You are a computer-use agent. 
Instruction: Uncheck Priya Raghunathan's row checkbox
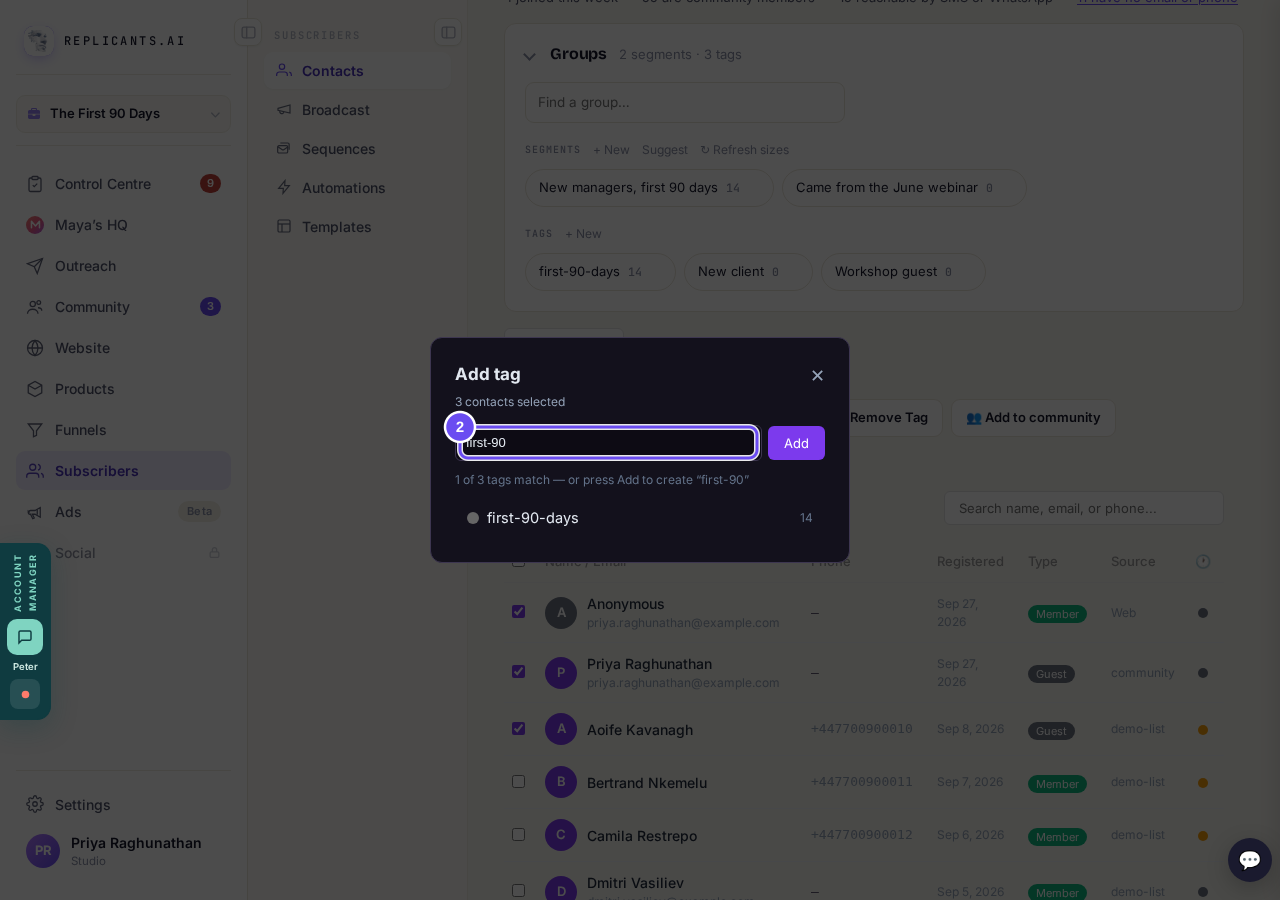tap(518, 672)
